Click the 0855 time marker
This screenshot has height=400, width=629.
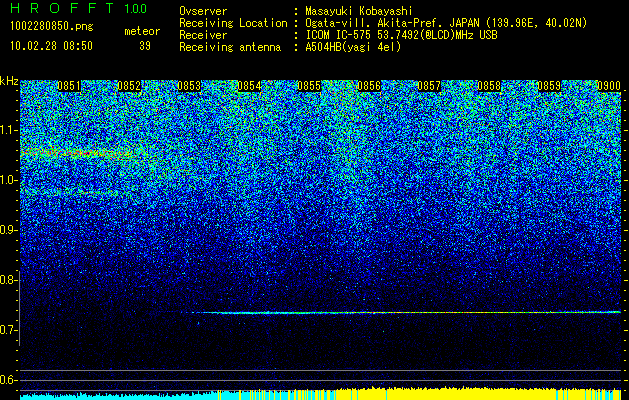point(309,86)
